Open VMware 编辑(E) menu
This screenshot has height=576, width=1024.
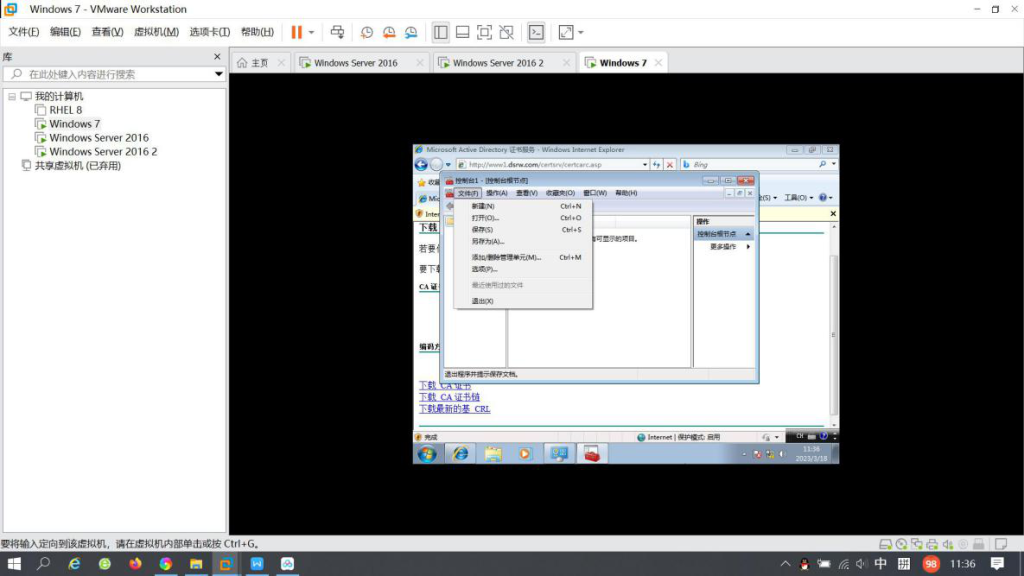click(65, 32)
